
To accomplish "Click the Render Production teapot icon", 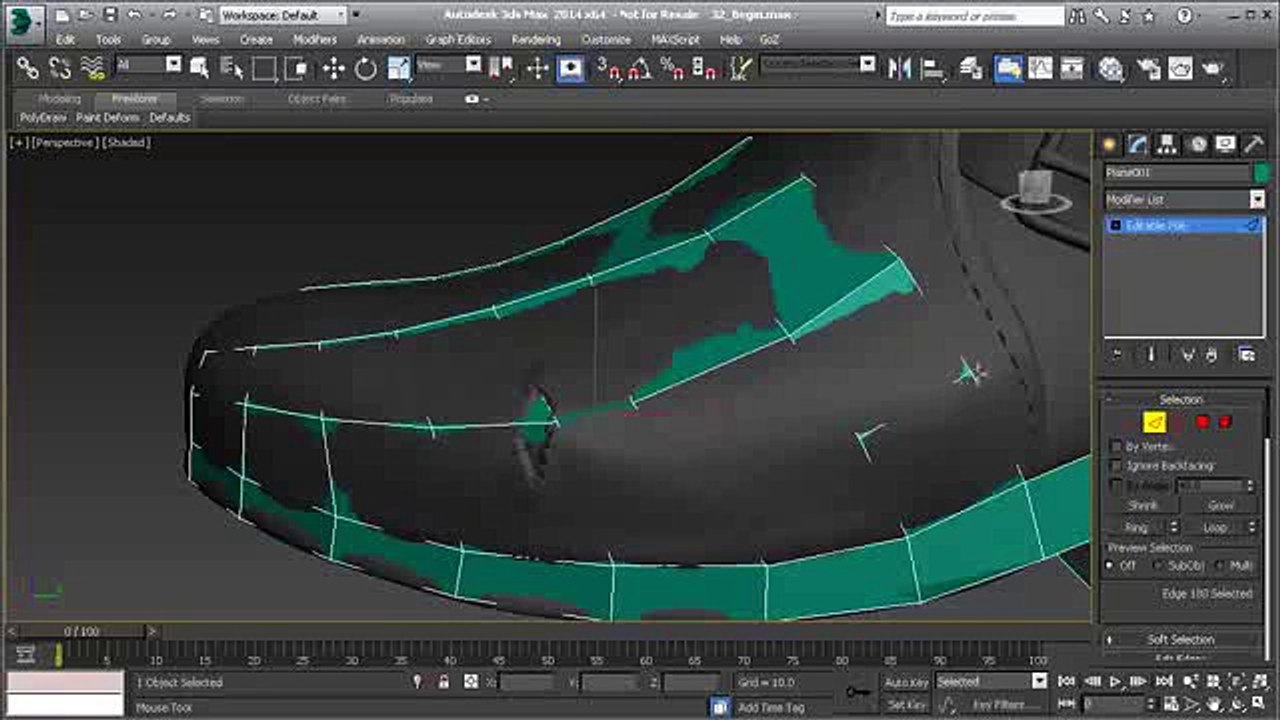I will pyautogui.click(x=1214, y=68).
